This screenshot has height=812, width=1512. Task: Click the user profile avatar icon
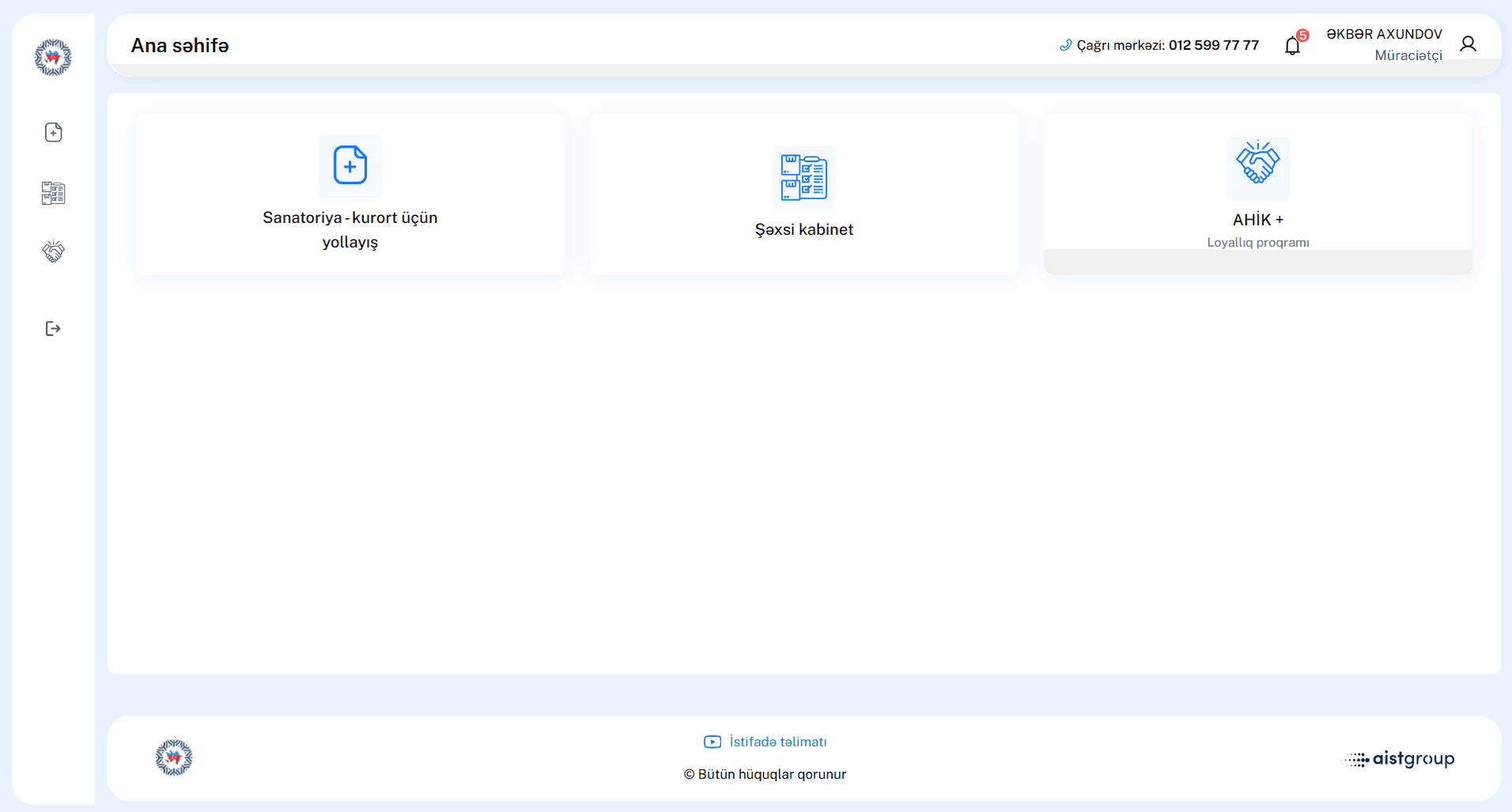coord(1468,44)
